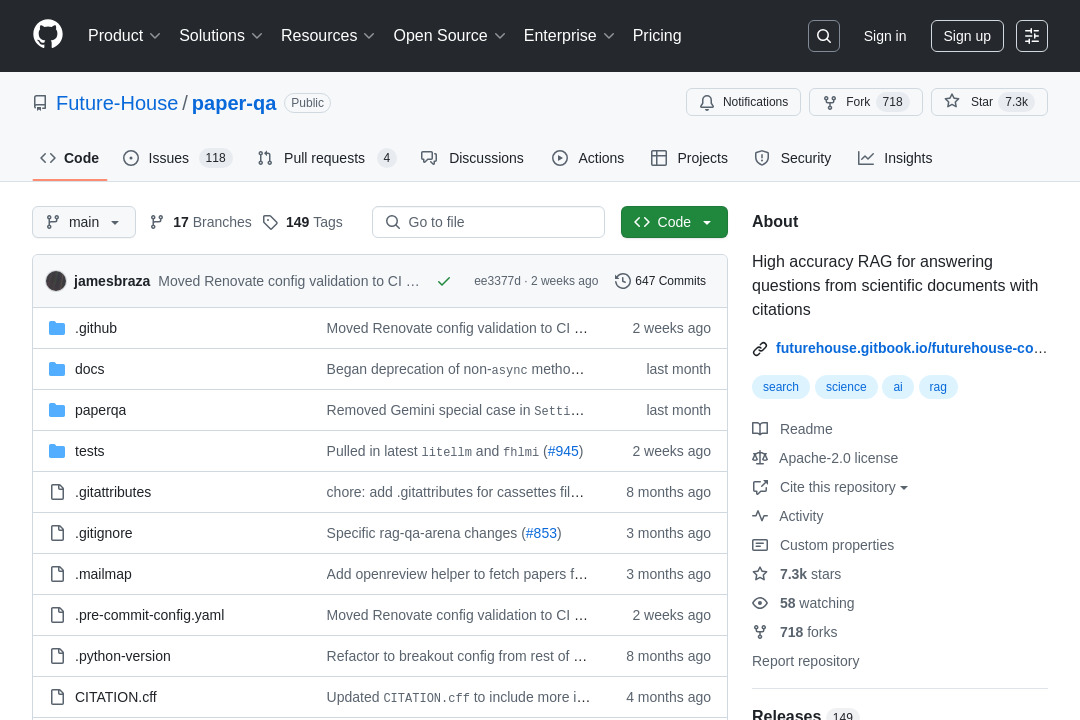Open the Projects tab
Viewport: 1080px width, 720px height.
[689, 158]
